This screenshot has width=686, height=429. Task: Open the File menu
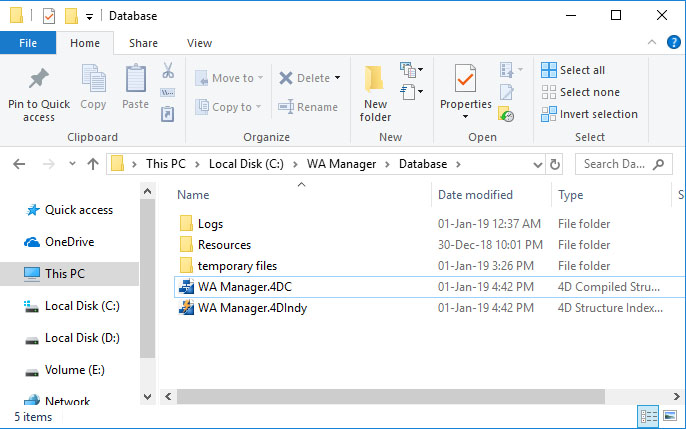click(28, 43)
